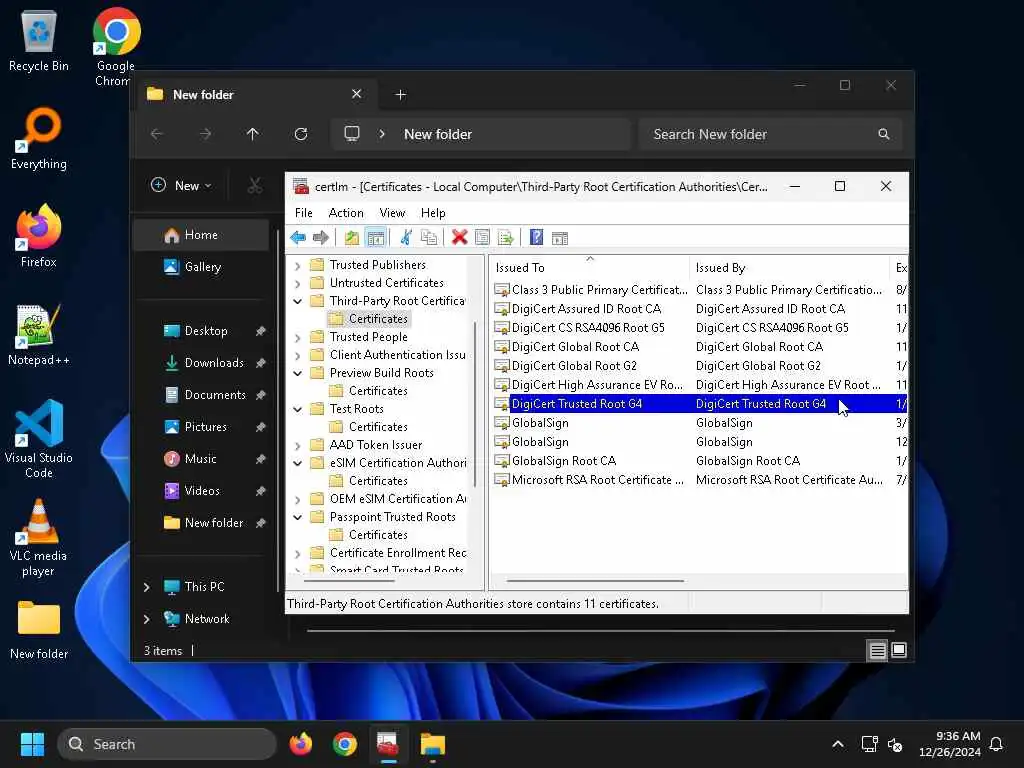Expand This PC in Explorer sidebar

[x=146, y=587]
